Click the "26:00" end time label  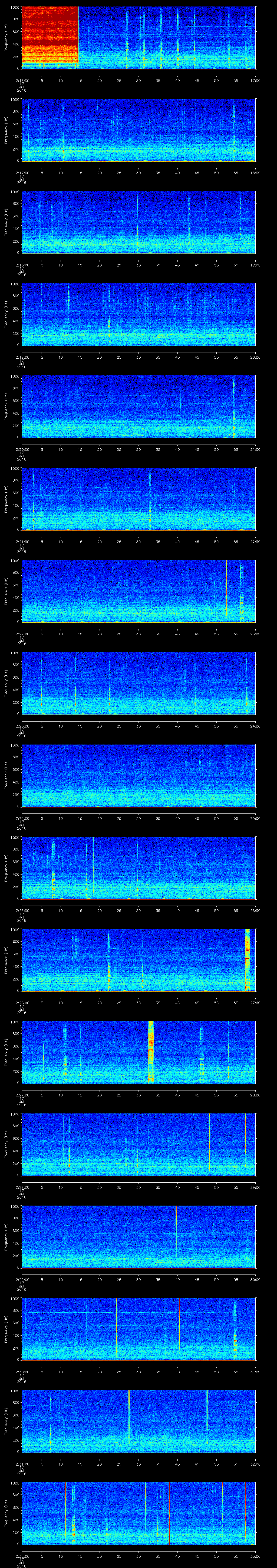tap(255, 910)
